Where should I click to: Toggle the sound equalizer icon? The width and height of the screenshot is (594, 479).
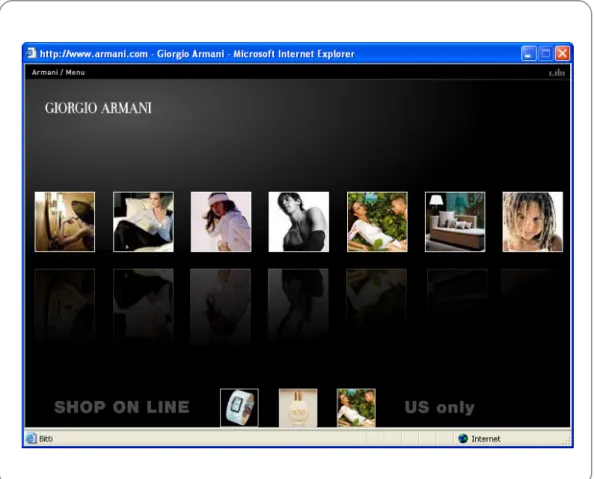557,73
